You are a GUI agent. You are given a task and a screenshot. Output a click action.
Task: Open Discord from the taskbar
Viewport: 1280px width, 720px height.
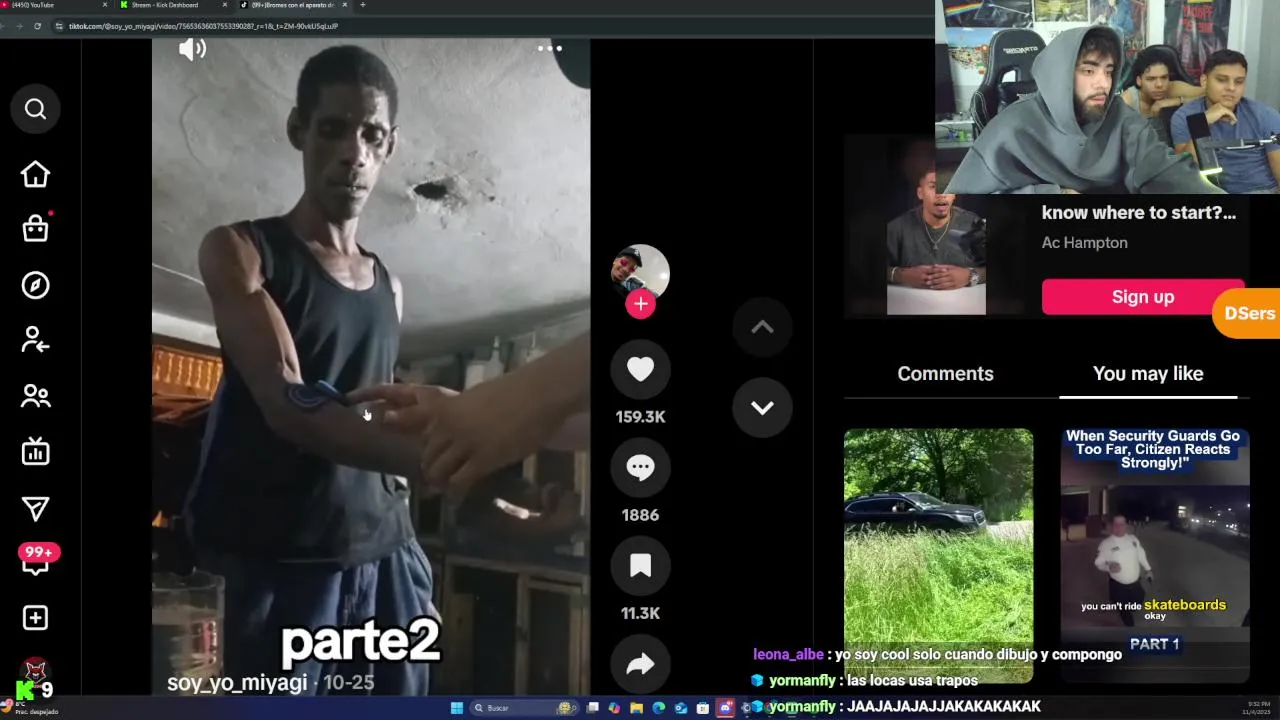[725, 708]
